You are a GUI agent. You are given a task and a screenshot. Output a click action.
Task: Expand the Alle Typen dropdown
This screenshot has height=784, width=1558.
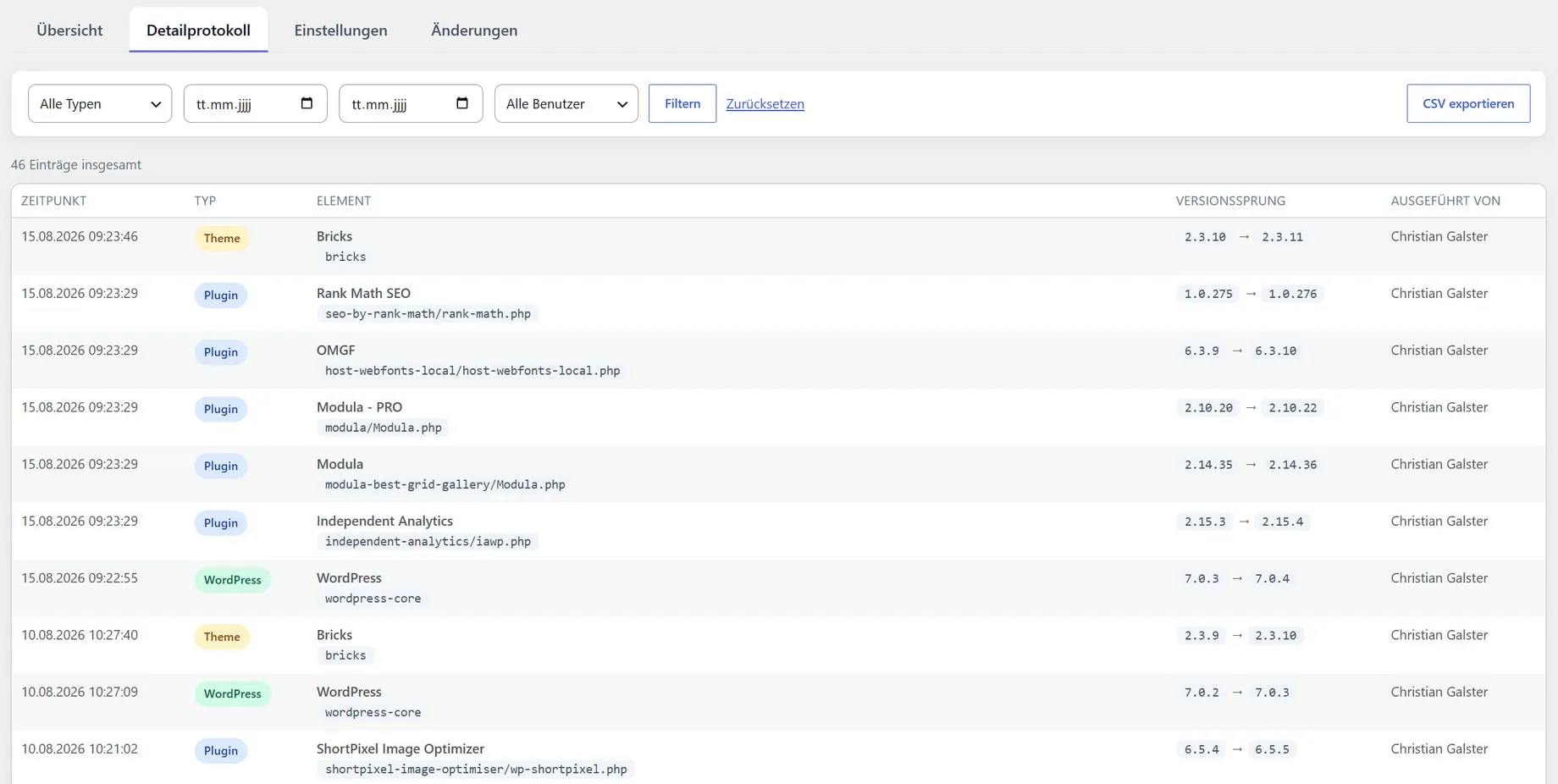tap(100, 103)
